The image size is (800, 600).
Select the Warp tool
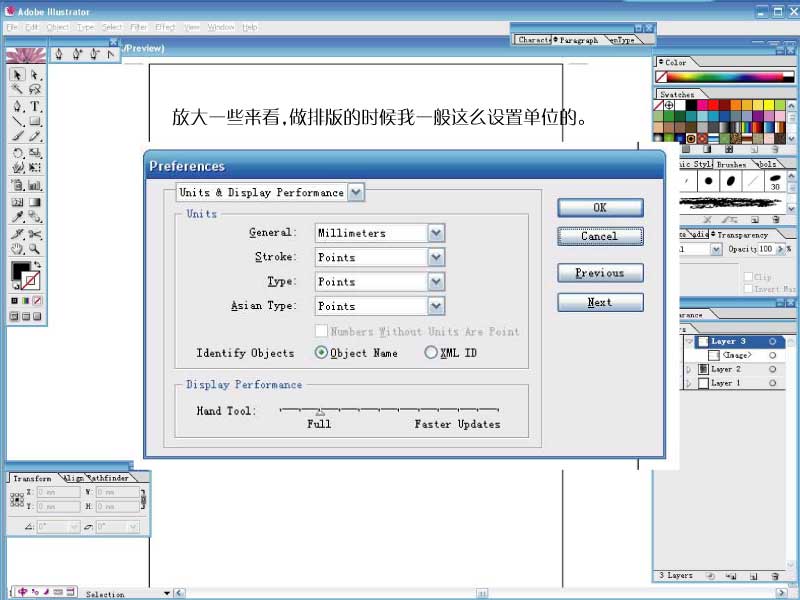pyautogui.click(x=17, y=167)
